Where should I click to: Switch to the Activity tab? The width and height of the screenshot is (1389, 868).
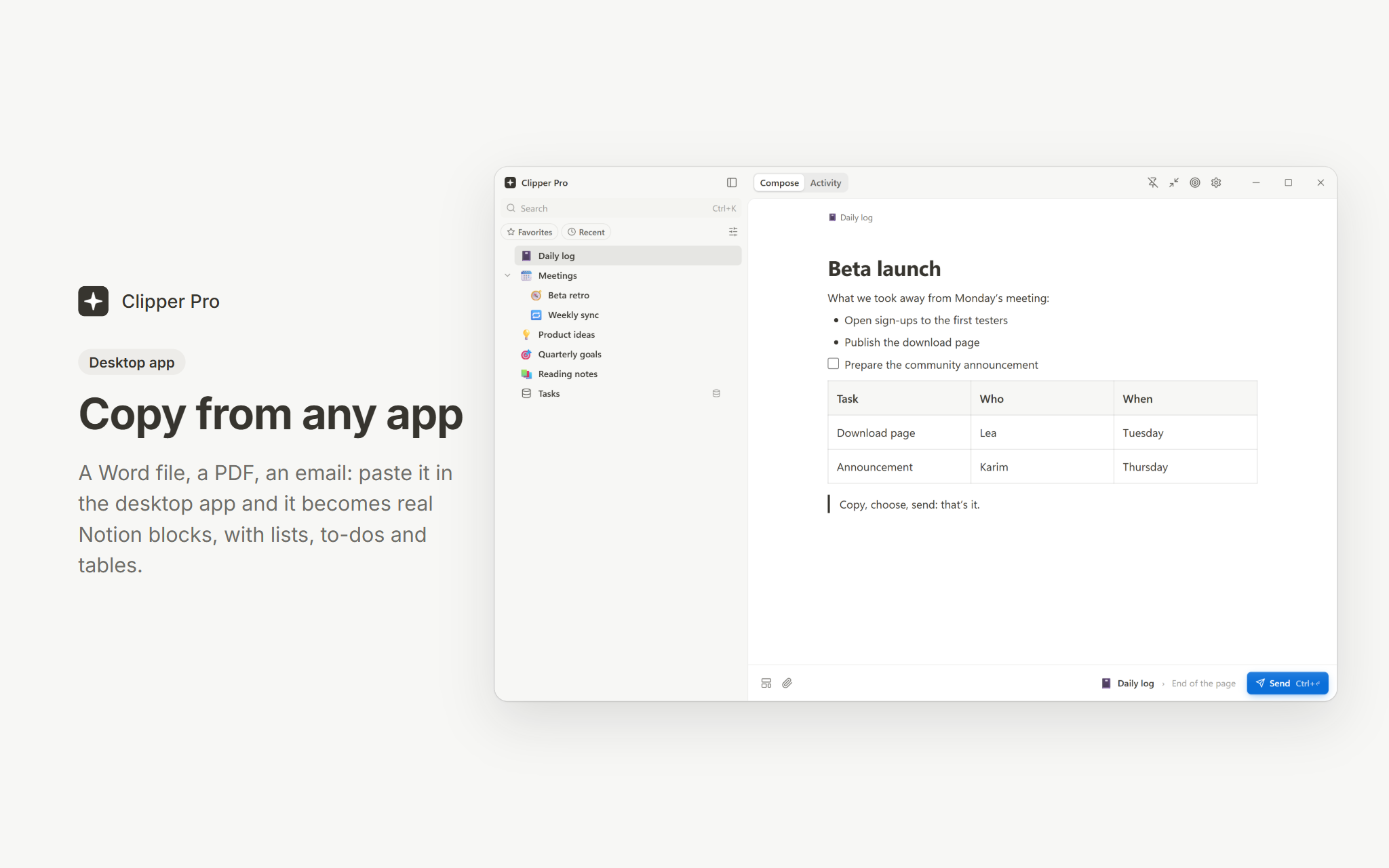click(x=825, y=182)
